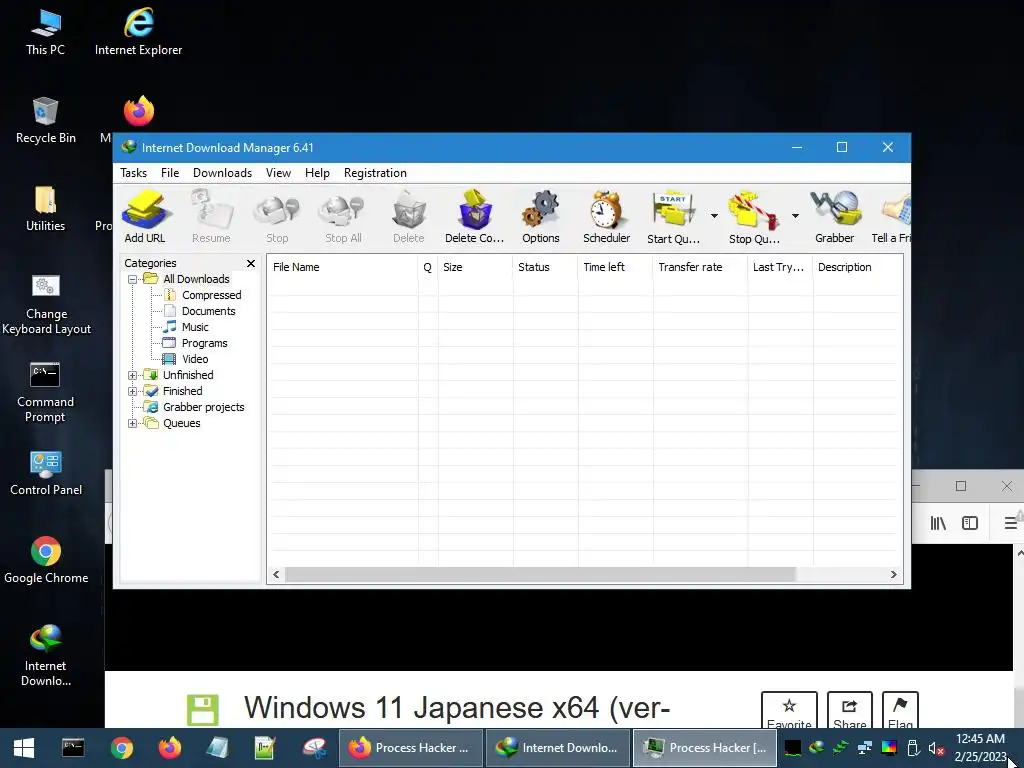Open the Command Prompt desktop icon
The image size is (1024, 768).
[45, 392]
